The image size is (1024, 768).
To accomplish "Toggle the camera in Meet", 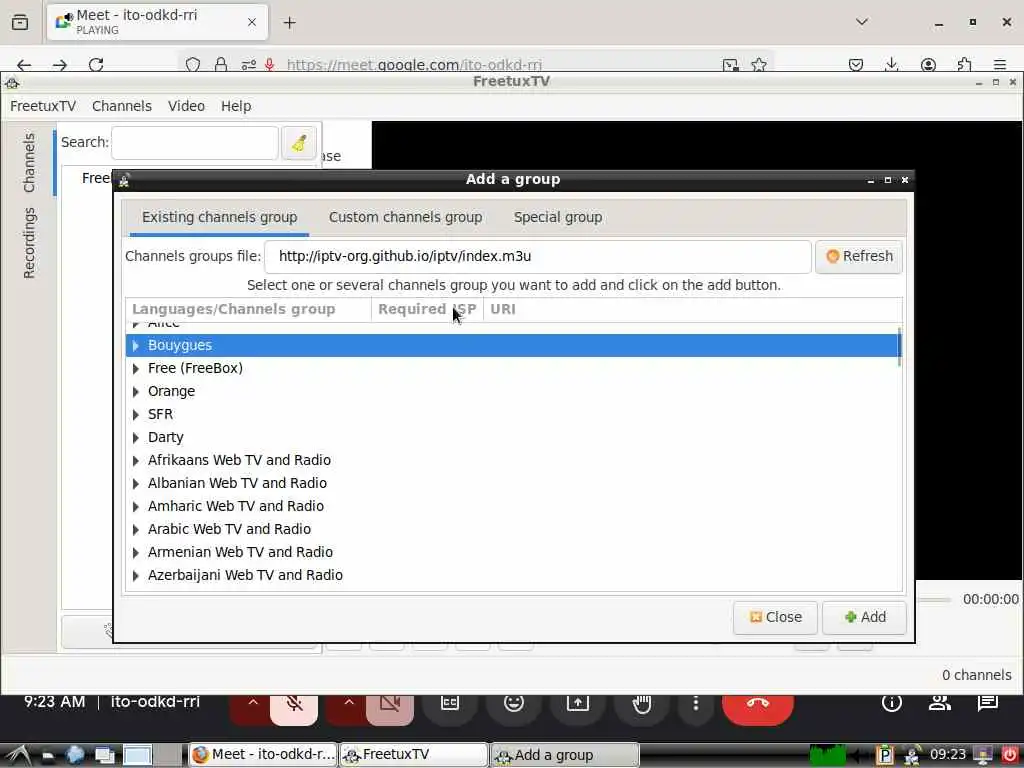I will click(390, 705).
